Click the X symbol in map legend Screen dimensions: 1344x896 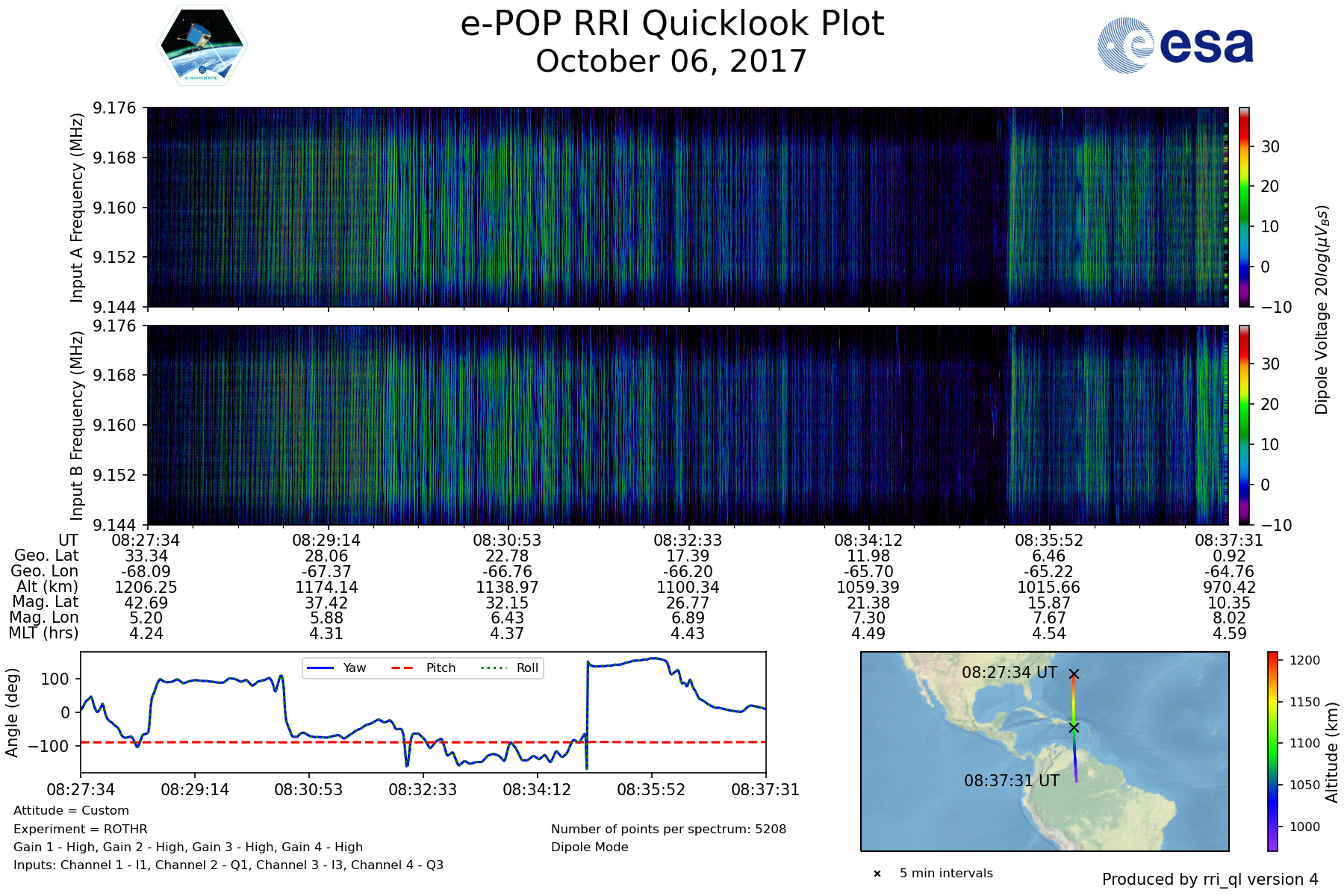[x=877, y=874]
